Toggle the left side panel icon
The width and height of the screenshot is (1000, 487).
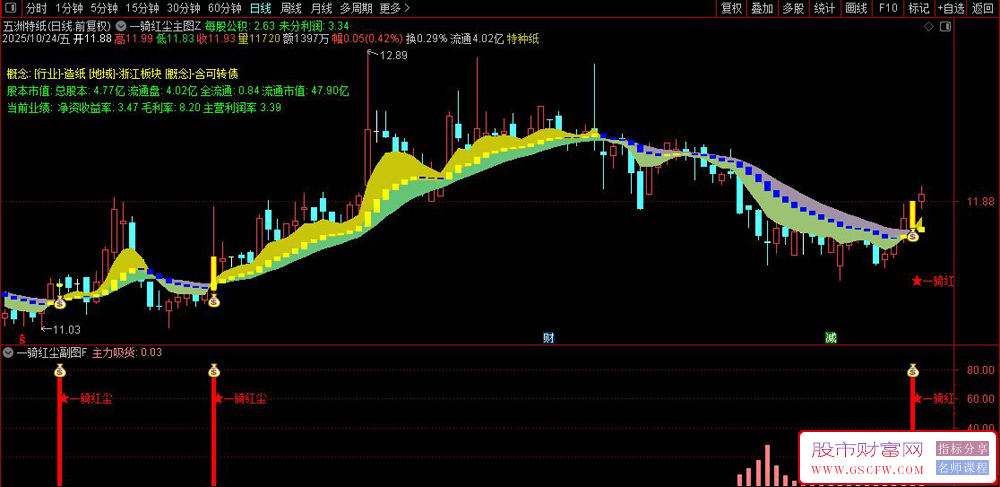12,8
